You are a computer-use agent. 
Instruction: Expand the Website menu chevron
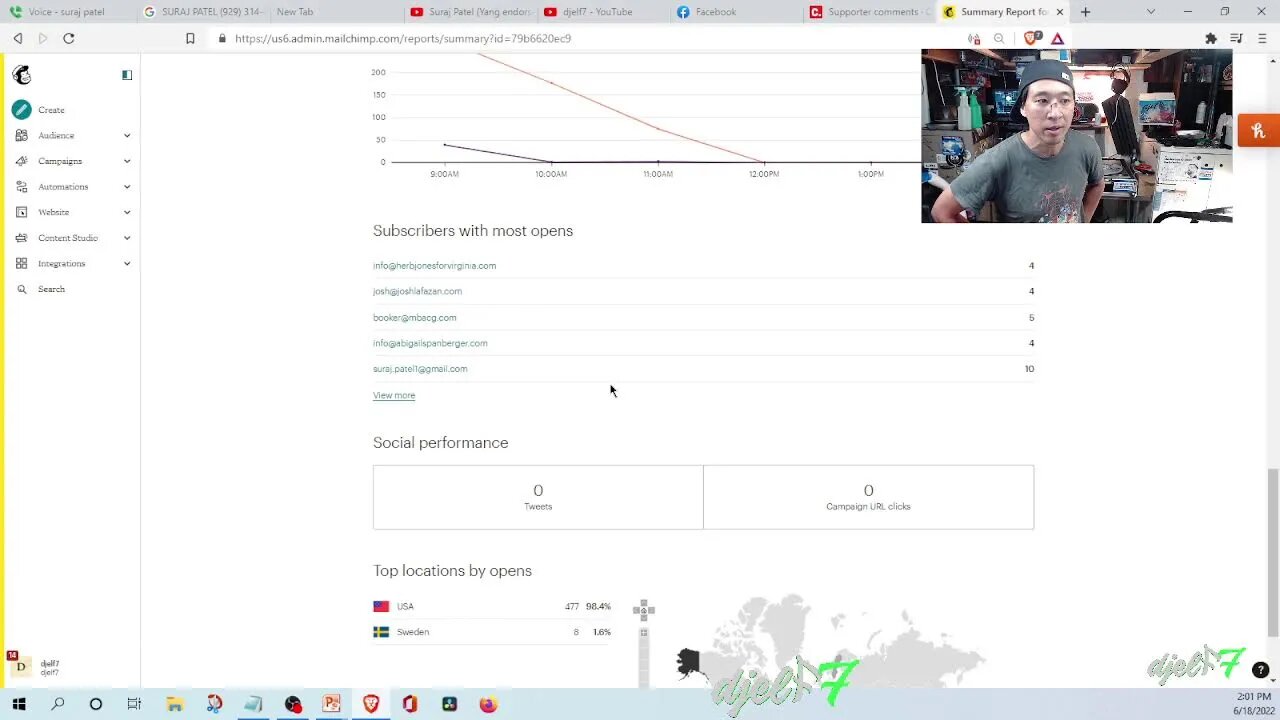tap(127, 212)
